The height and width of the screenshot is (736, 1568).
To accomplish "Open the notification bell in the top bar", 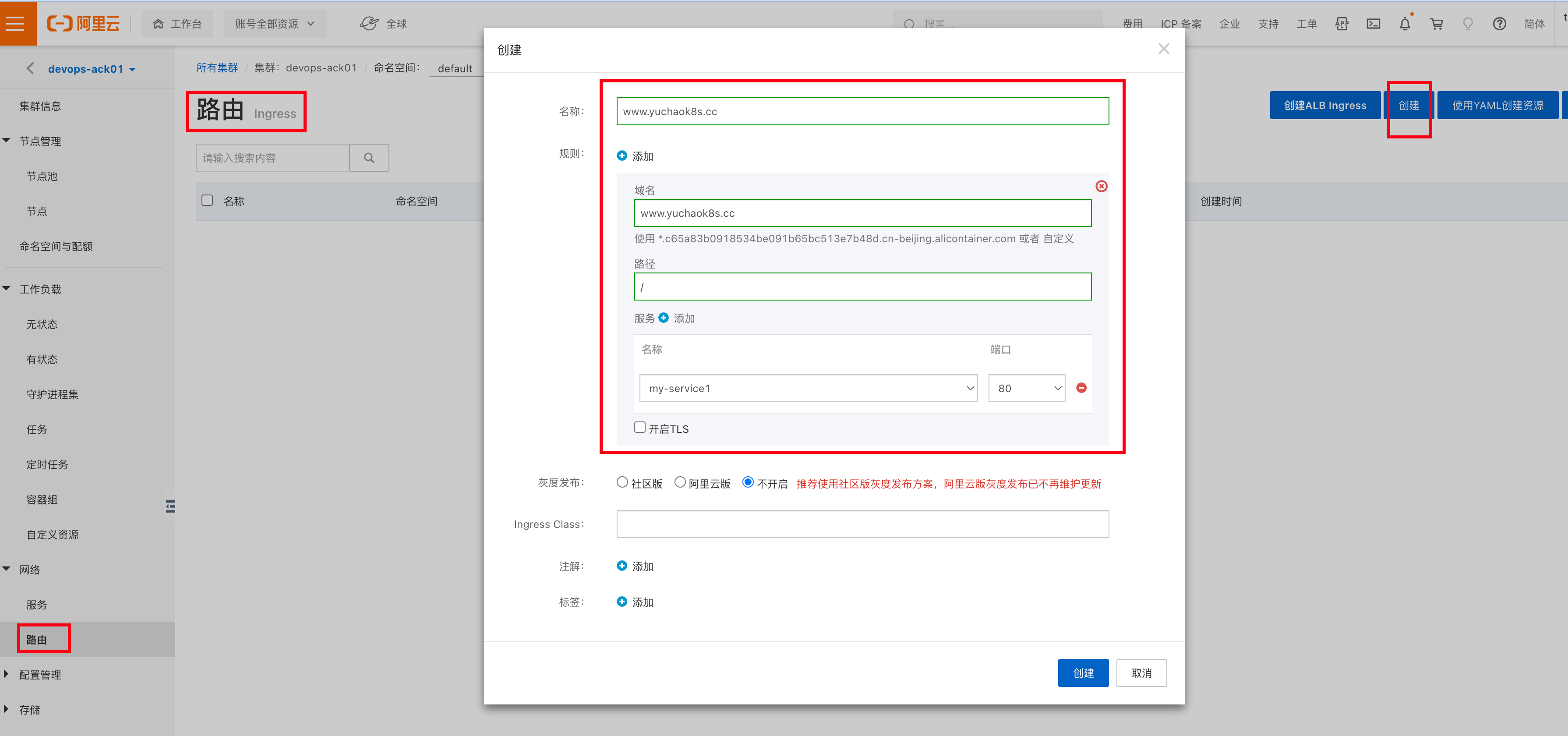I will click(x=1405, y=24).
